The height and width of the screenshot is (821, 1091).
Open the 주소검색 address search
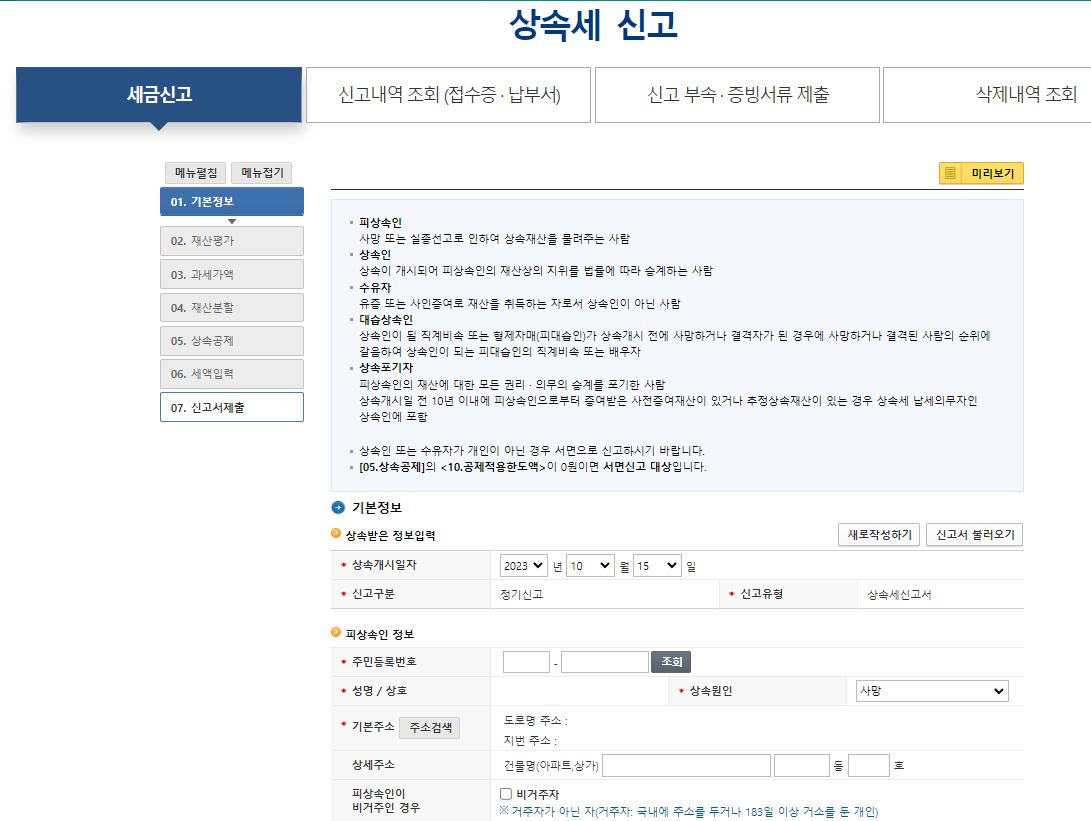432,727
